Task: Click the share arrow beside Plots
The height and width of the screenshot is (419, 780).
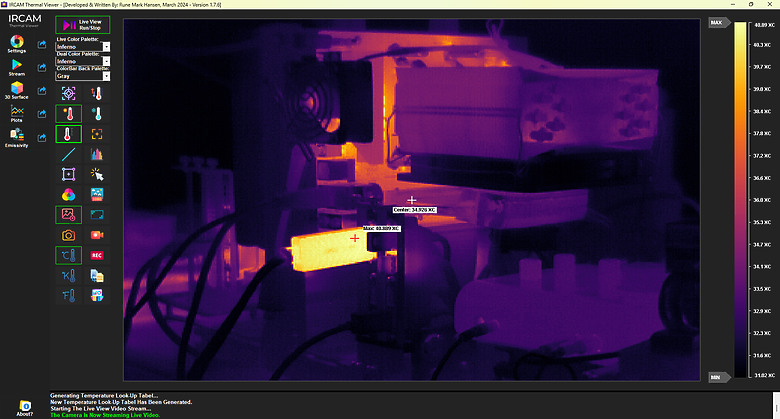Action: [x=42, y=114]
